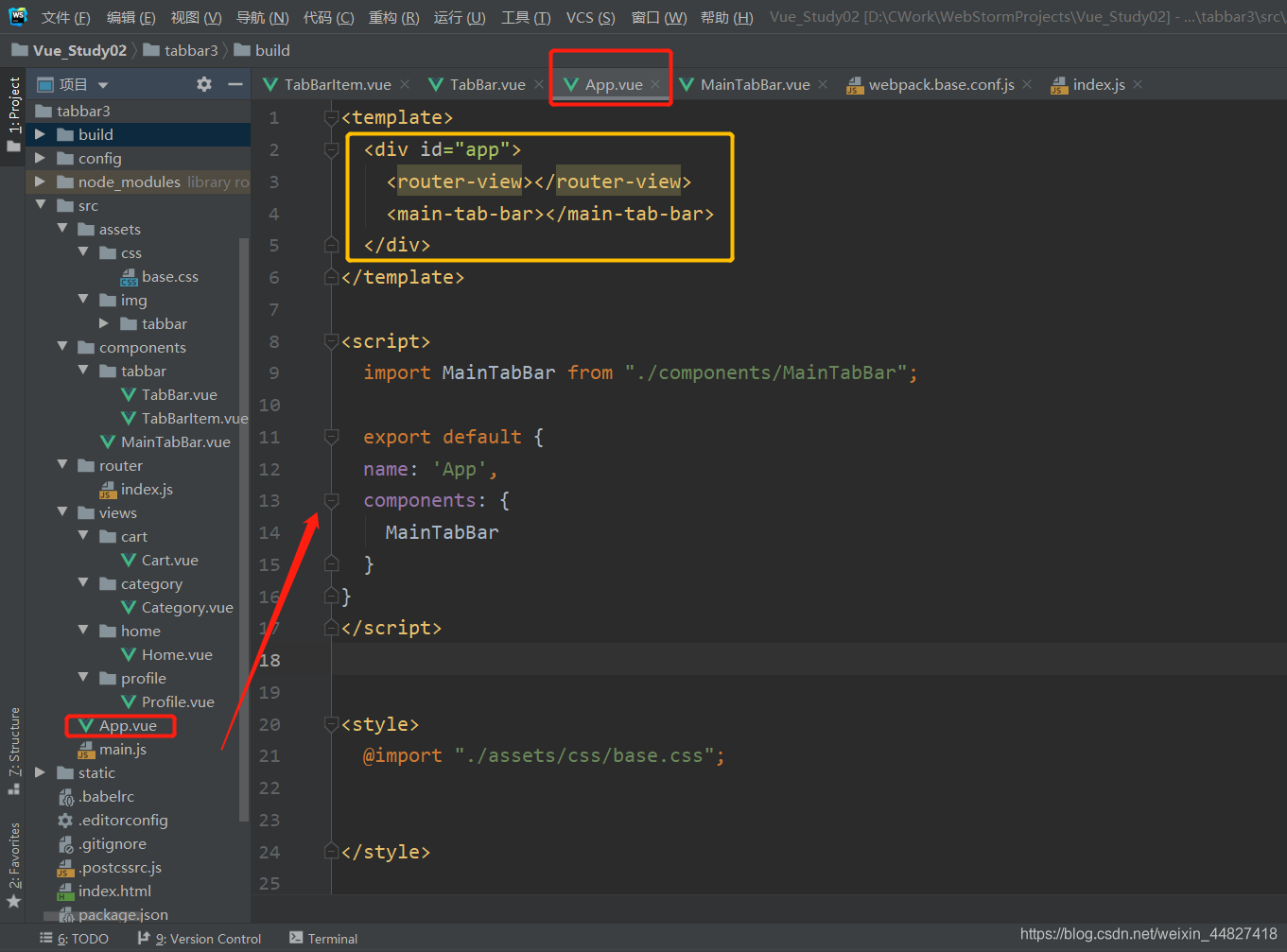The image size is (1287, 952).
Task: Open the 9: Version Control tool window
Action: [x=200, y=939]
